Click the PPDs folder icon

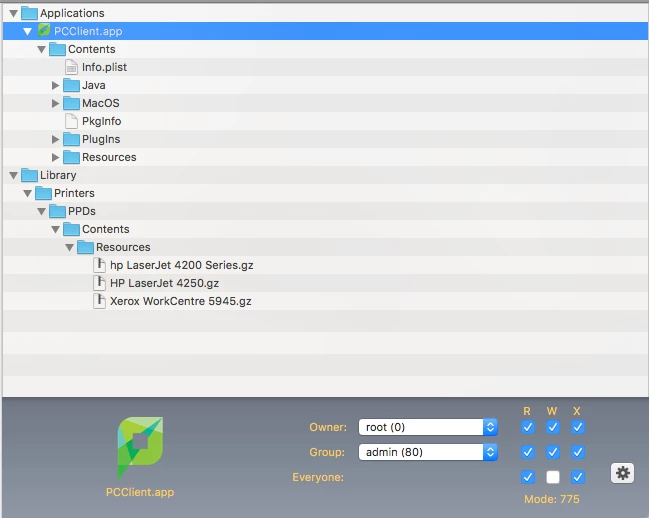(57, 211)
